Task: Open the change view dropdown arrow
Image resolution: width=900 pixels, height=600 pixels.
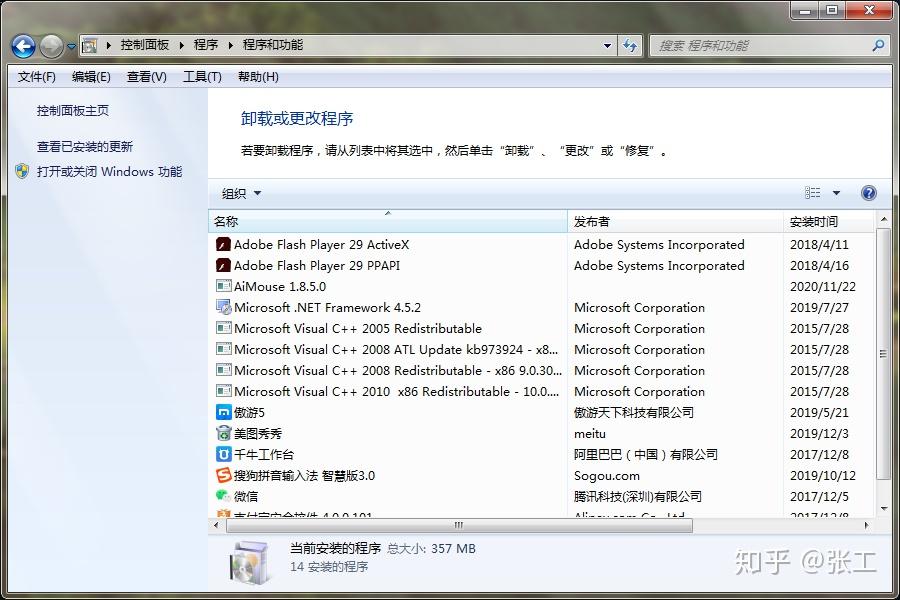Action: (x=836, y=193)
